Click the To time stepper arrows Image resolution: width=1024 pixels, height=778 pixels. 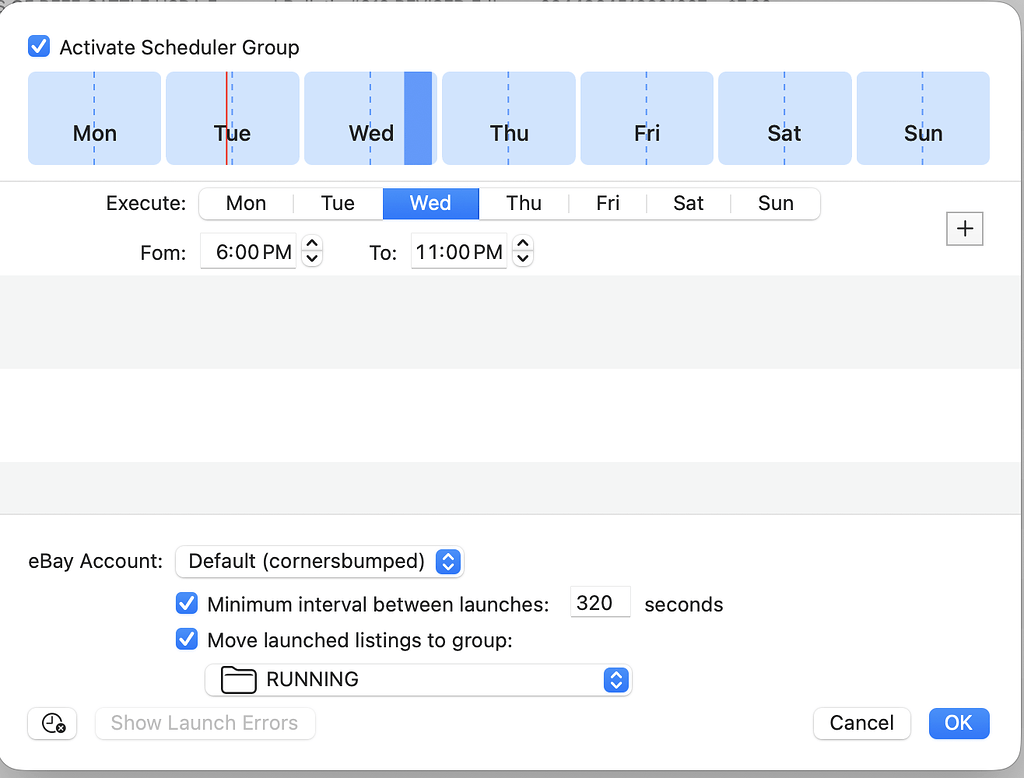point(522,251)
